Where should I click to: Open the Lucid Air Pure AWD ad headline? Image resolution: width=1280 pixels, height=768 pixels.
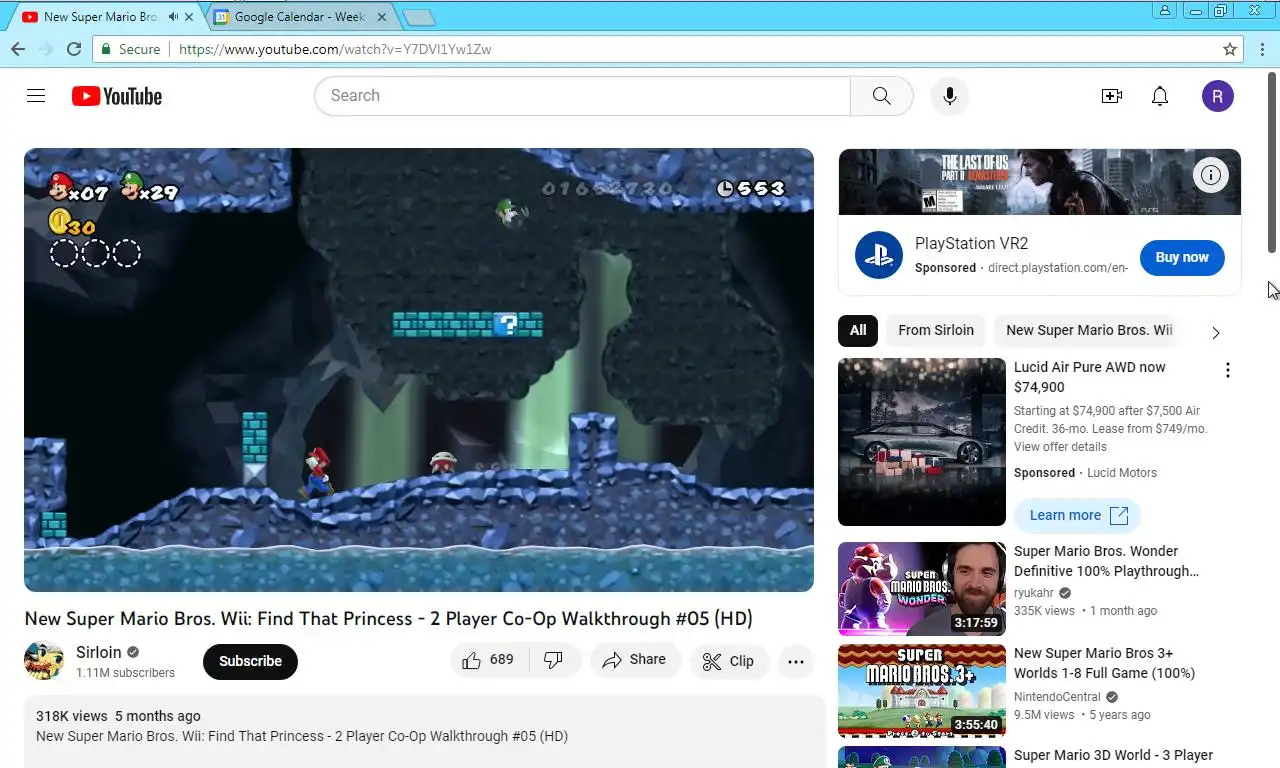[1090, 377]
